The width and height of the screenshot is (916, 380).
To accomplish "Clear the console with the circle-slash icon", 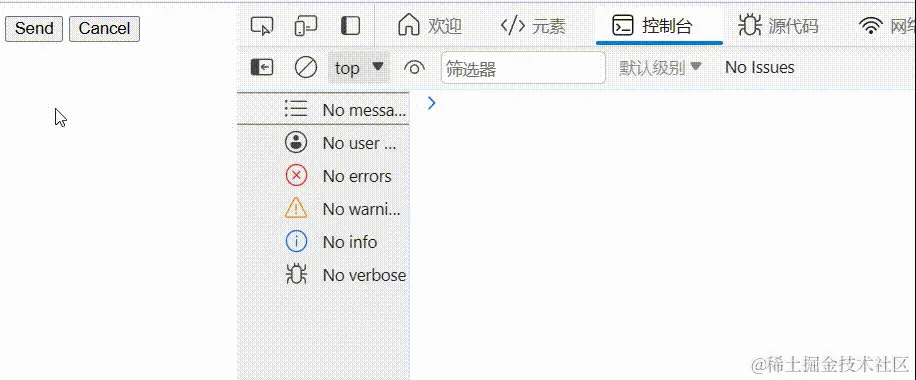I will pos(306,68).
